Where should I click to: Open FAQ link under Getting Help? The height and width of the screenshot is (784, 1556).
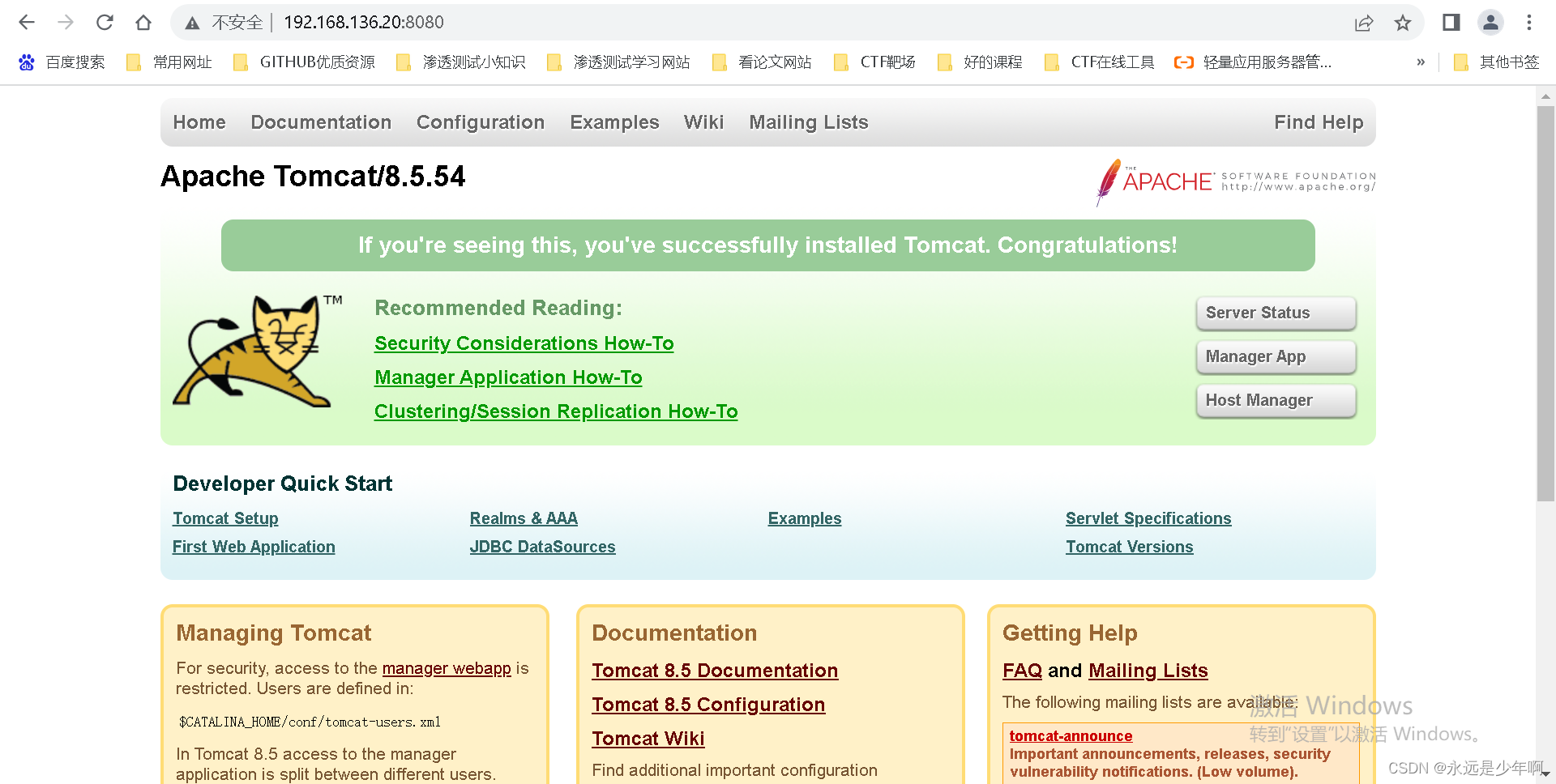tap(1022, 671)
